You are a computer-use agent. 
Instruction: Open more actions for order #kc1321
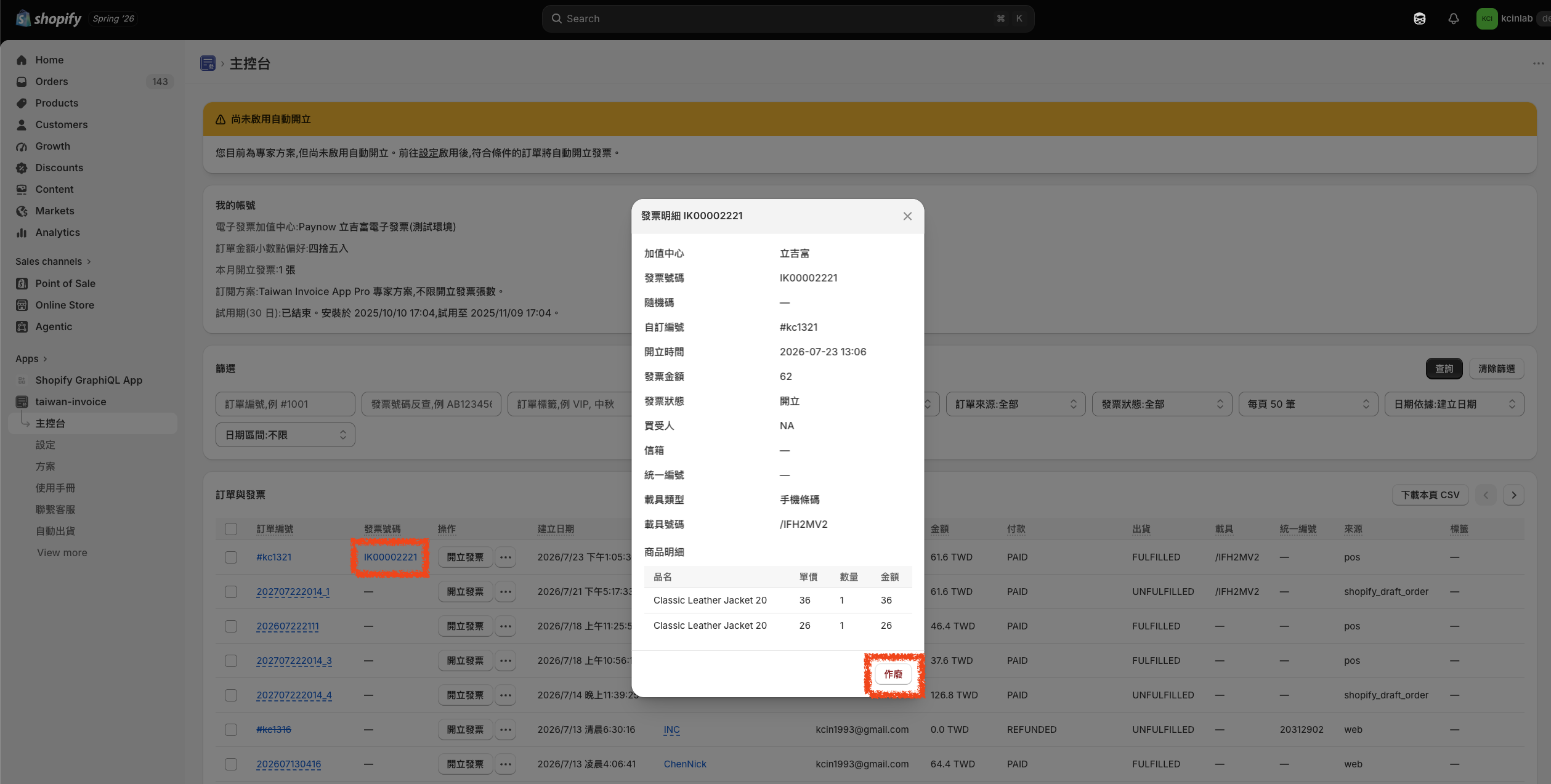coord(506,557)
